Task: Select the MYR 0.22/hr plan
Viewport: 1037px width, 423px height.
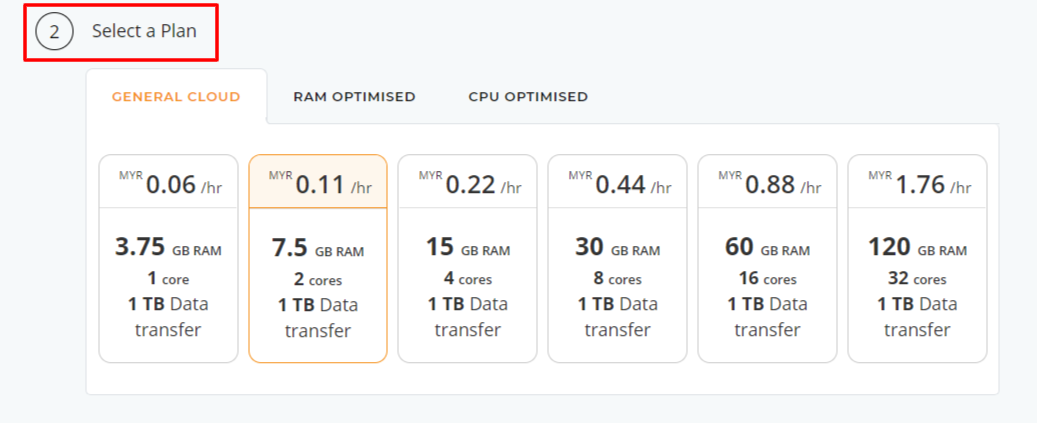Action: (468, 184)
